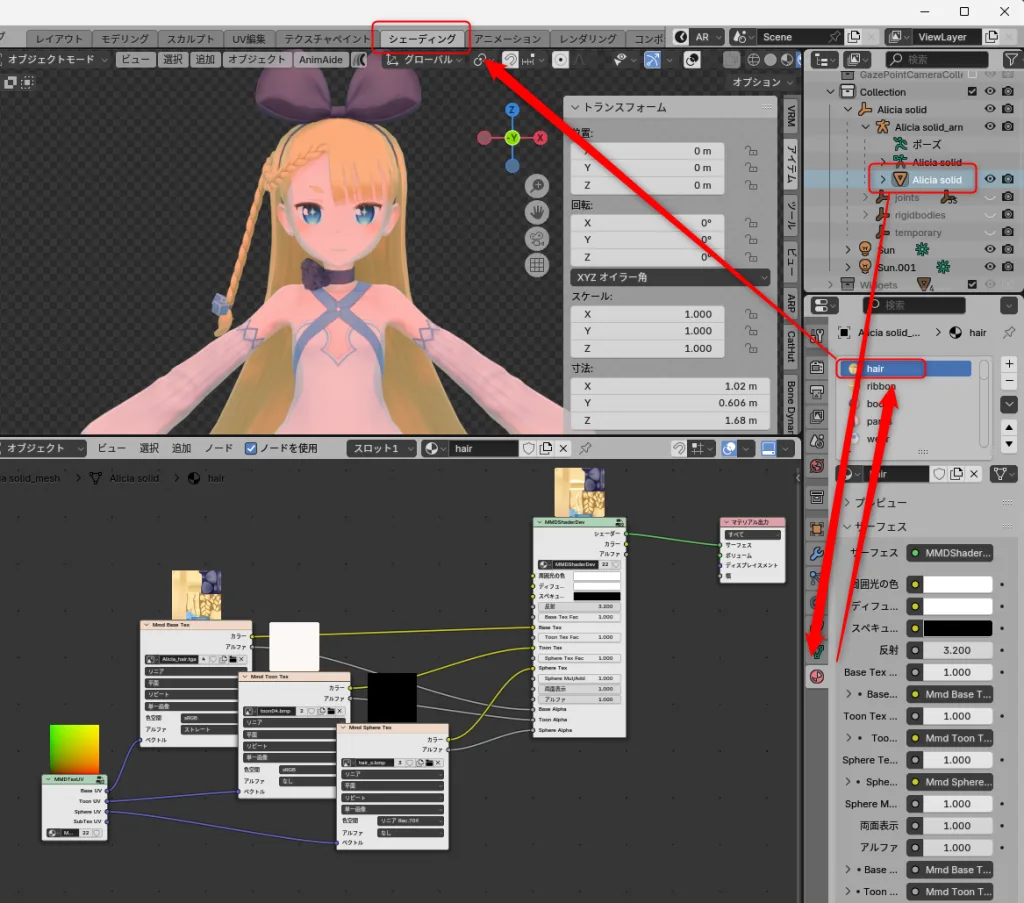The width and height of the screenshot is (1024, 903).
Task: Open the Modifier wrench properties tab
Action: click(817, 554)
